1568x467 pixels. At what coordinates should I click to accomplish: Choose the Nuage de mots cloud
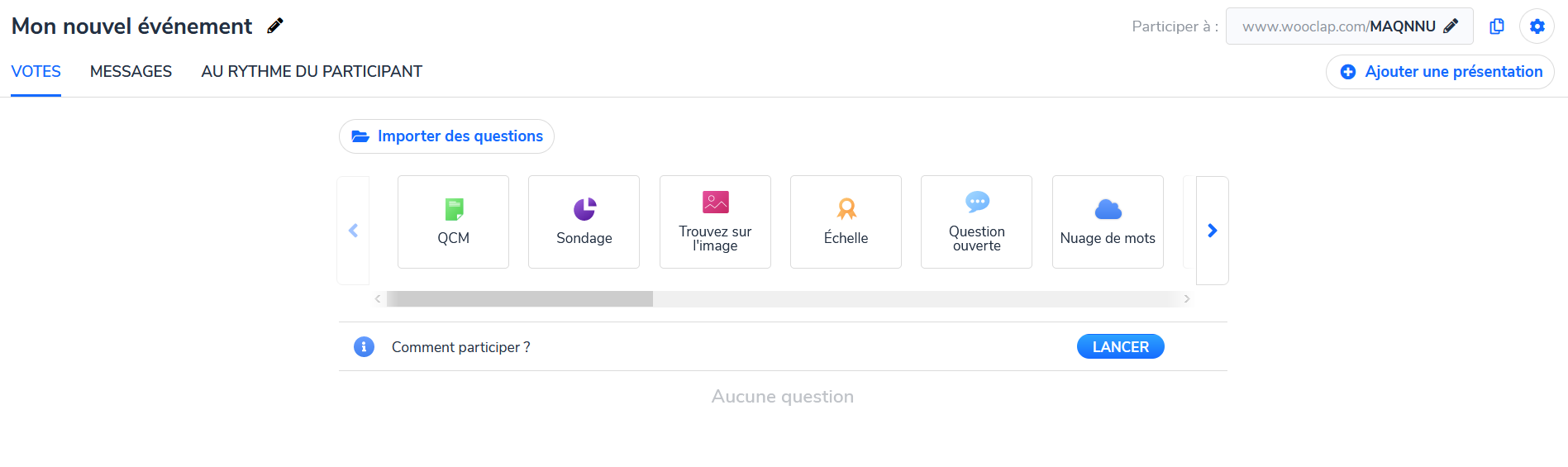(x=1108, y=222)
